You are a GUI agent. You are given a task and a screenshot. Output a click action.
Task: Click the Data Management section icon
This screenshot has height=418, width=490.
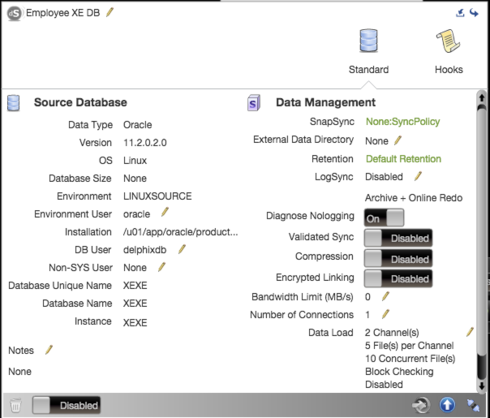click(254, 103)
